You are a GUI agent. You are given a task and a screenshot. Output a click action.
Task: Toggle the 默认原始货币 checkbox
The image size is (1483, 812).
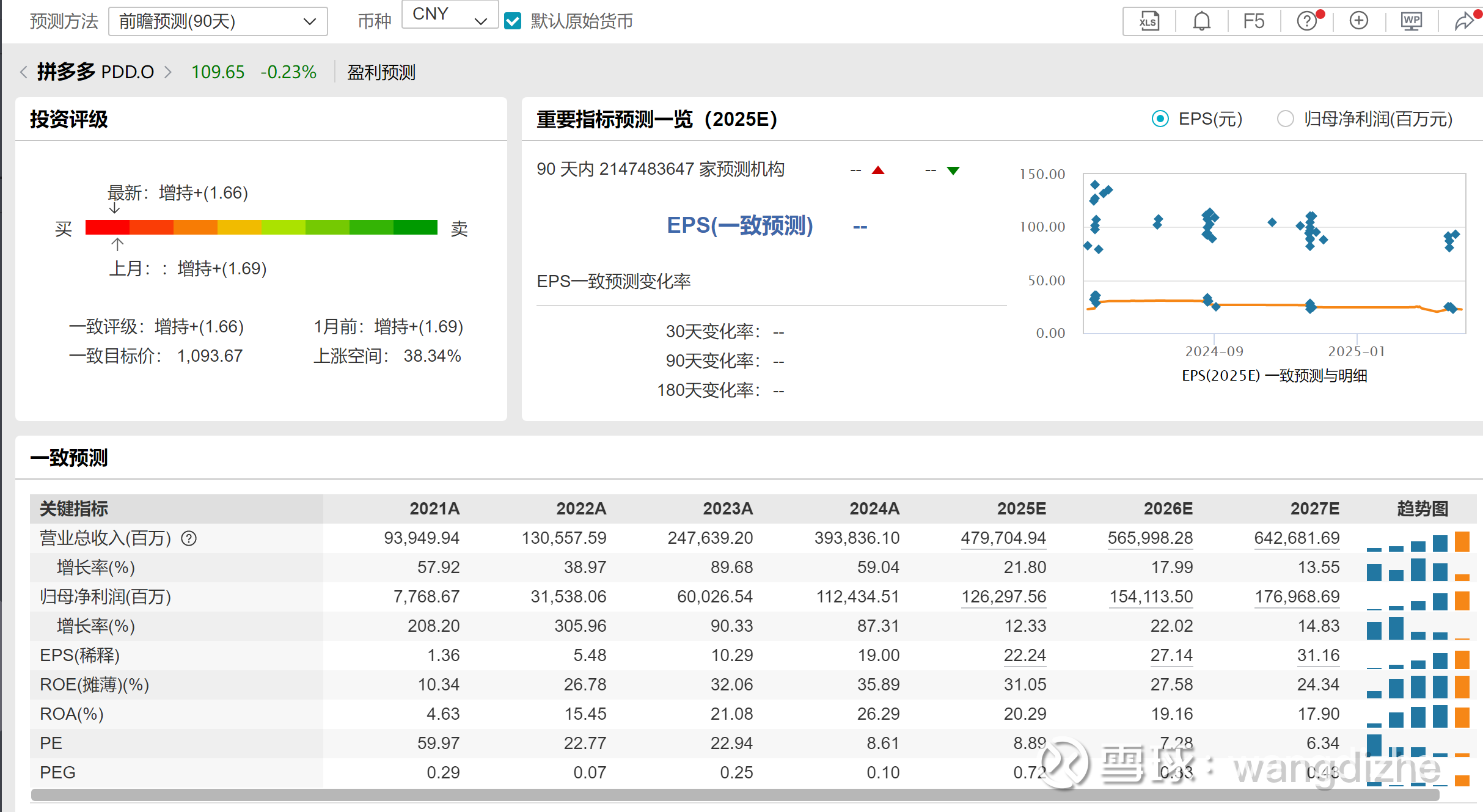pyautogui.click(x=513, y=21)
